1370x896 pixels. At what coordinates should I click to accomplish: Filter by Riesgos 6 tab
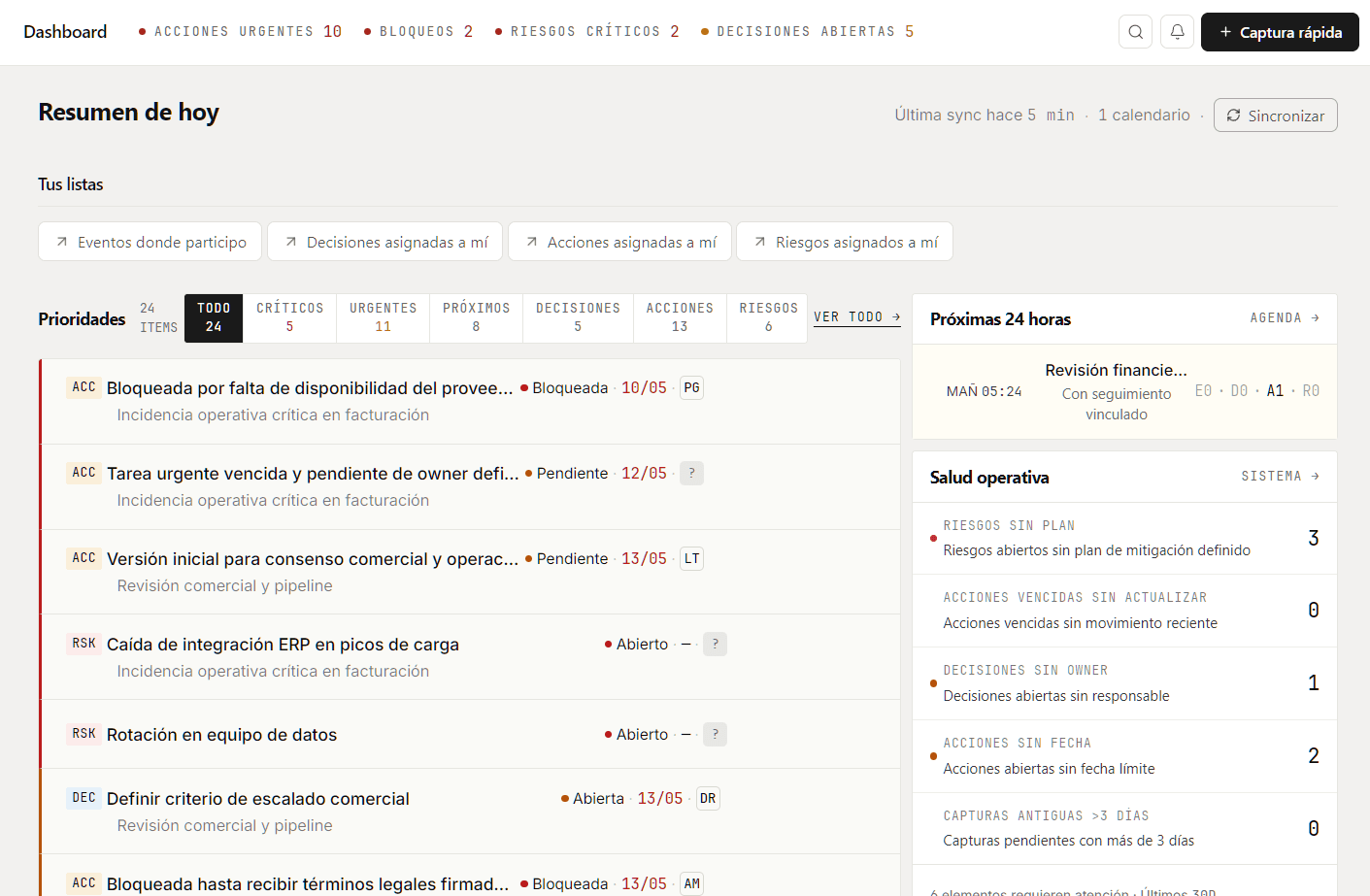[x=768, y=317]
